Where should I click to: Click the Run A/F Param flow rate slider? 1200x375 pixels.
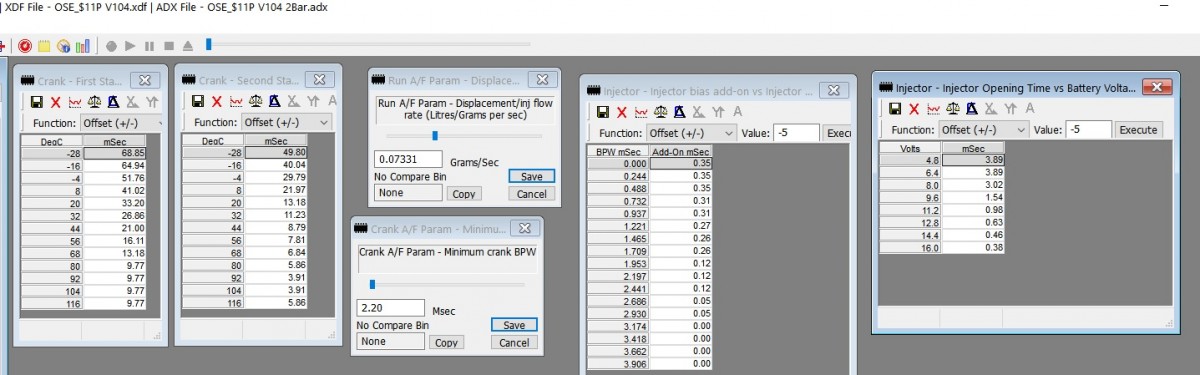[x=435, y=135]
